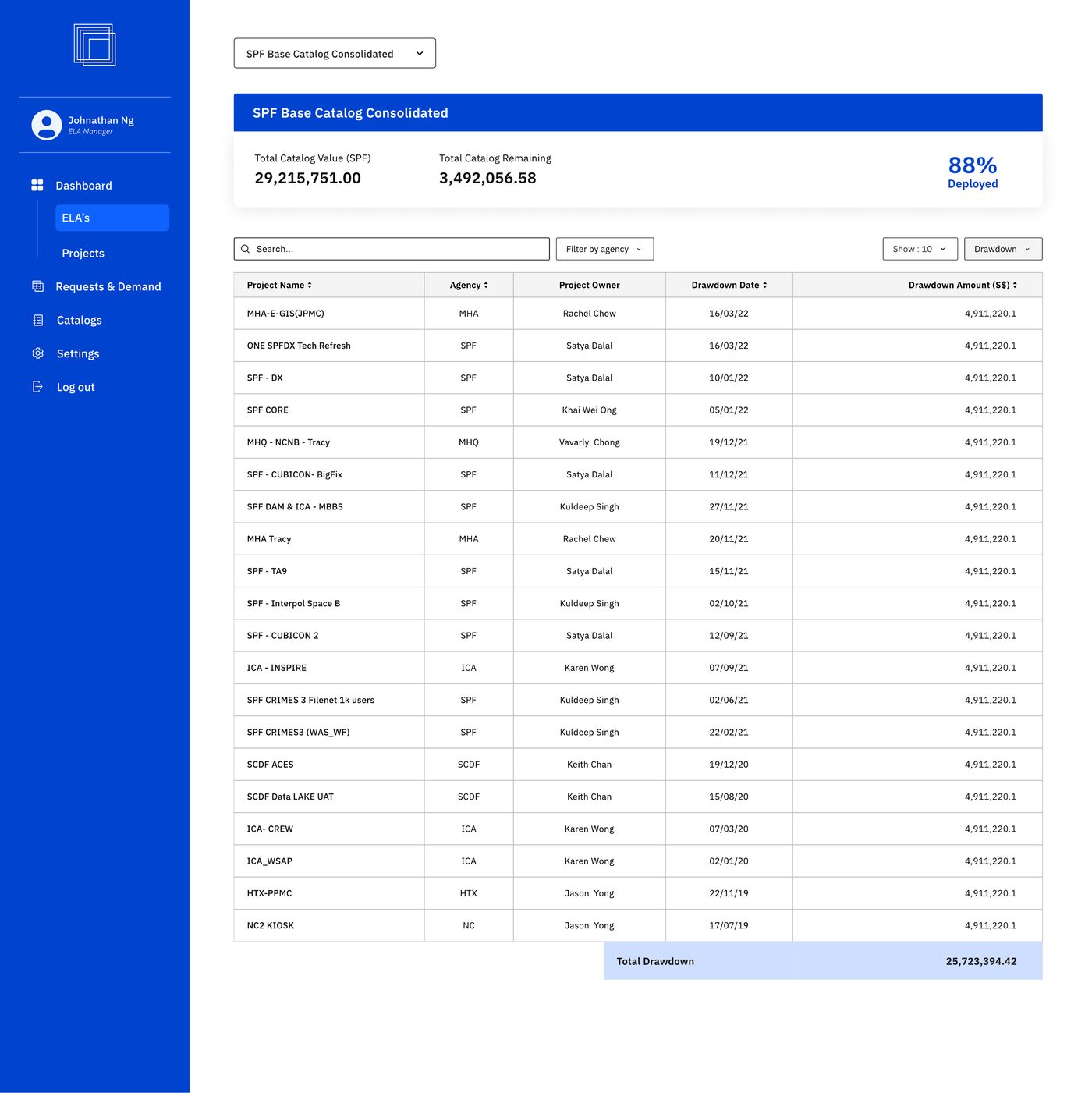Open the Drawdown view dropdown
Viewport: 1092px width, 1093px height.
coord(1003,249)
